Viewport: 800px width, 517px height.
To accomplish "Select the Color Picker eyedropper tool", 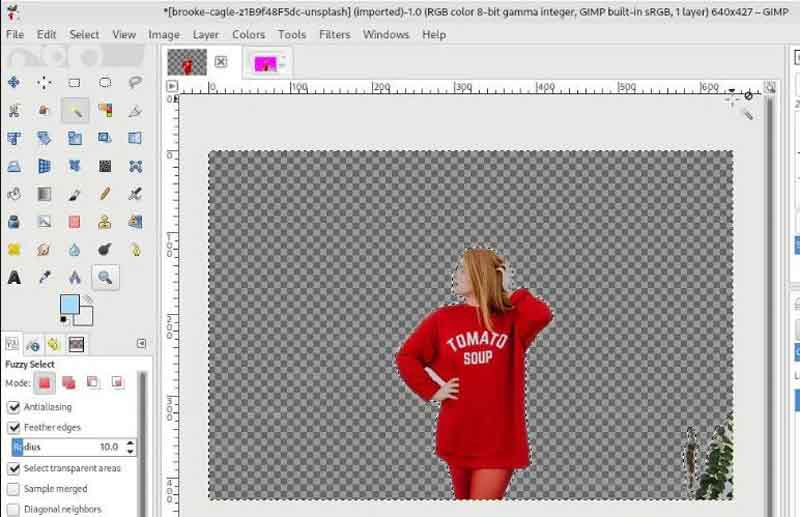I will (x=44, y=278).
